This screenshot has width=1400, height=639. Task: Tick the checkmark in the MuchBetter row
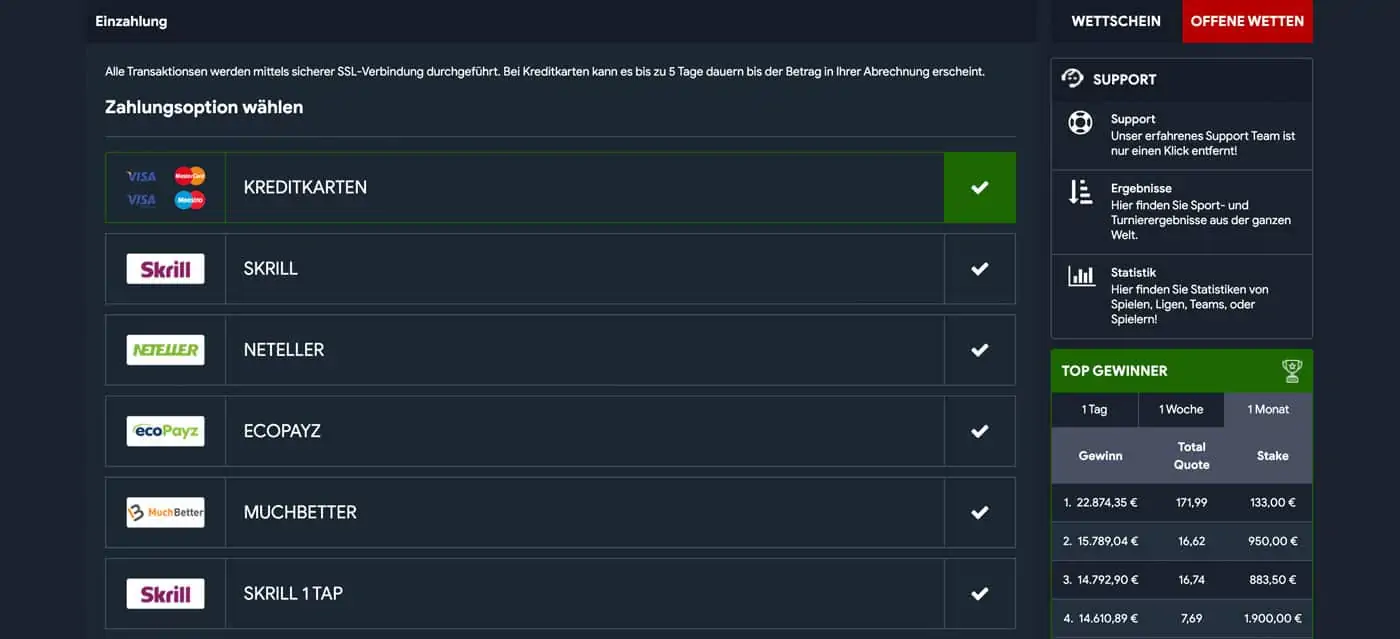pyautogui.click(x=980, y=512)
